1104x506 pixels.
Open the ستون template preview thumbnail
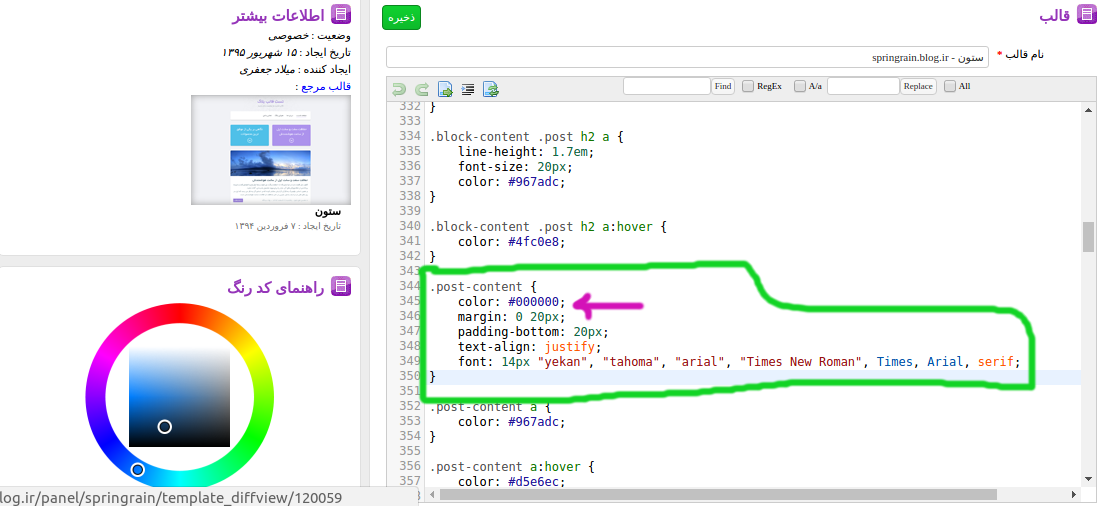[x=271, y=150]
